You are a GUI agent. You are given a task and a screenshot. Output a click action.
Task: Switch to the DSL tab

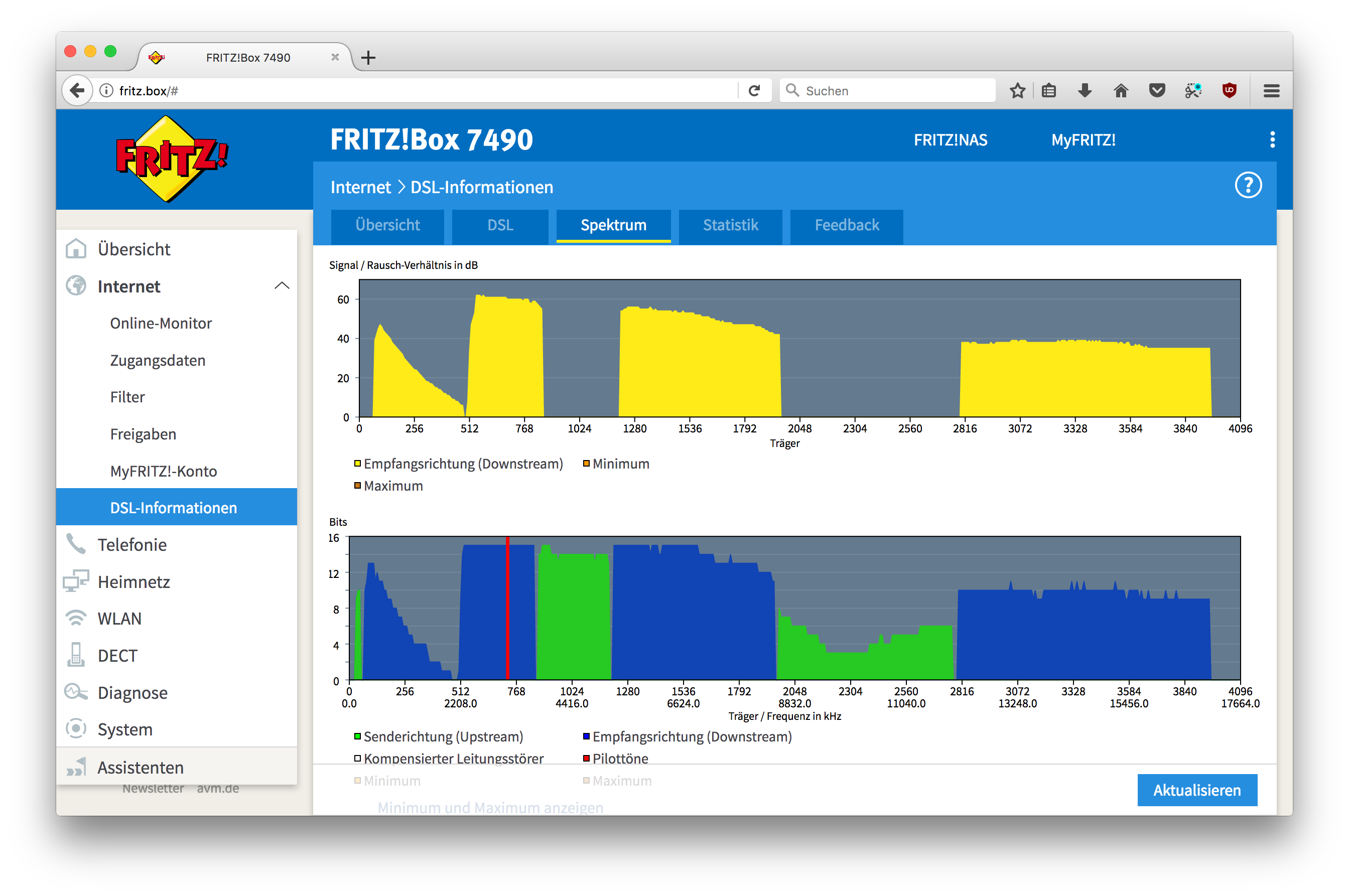pyautogui.click(x=500, y=225)
